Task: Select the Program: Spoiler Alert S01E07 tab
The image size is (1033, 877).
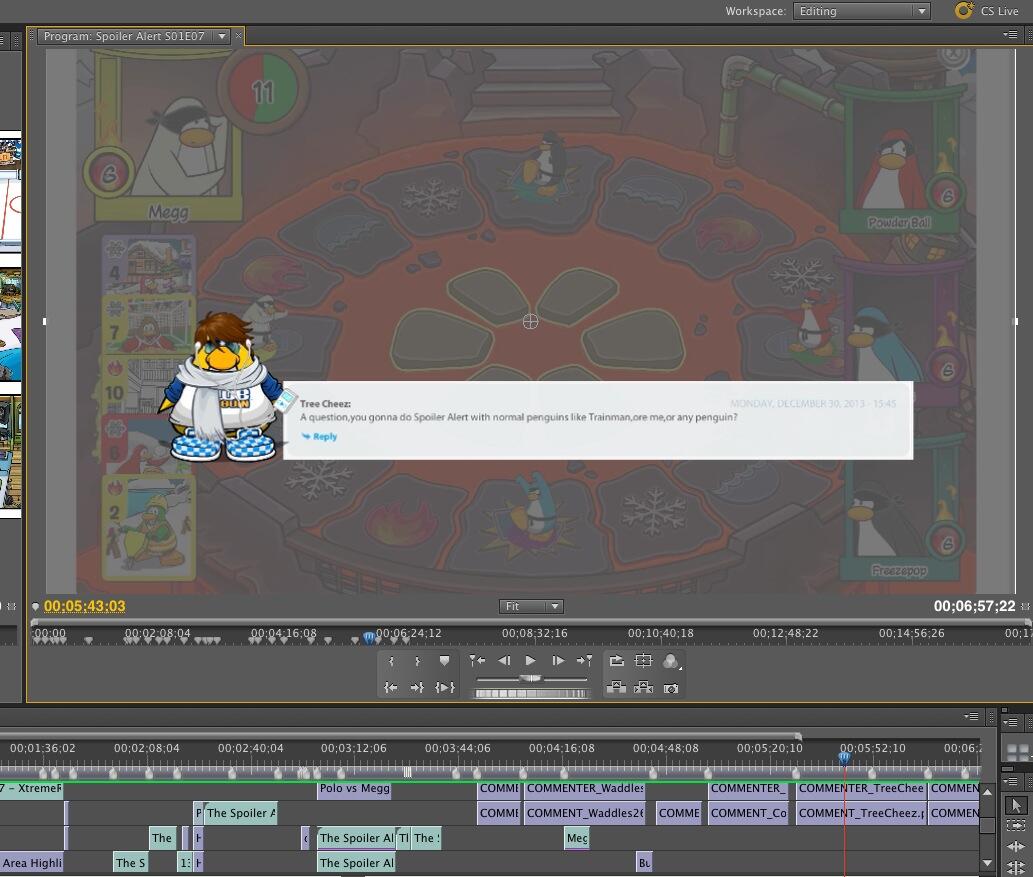Action: coord(124,36)
